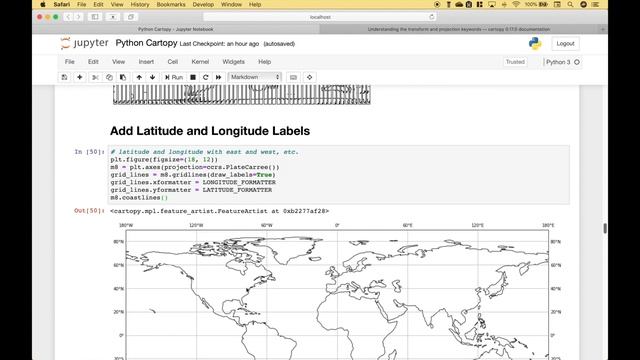Run the selected cell
The width and height of the screenshot is (640, 360).
pyautogui.click(x=174, y=77)
